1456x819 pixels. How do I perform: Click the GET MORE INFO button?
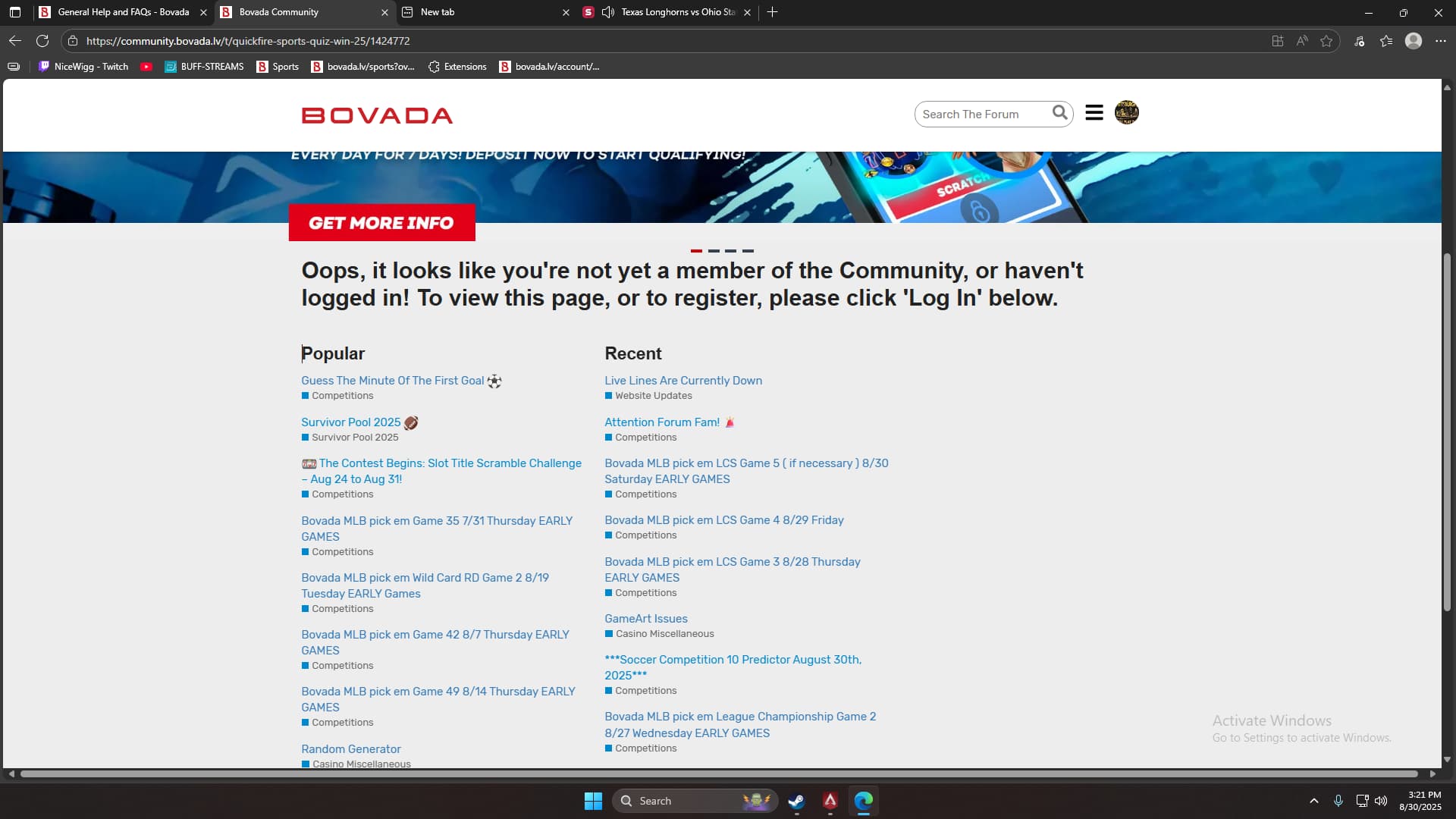[381, 223]
